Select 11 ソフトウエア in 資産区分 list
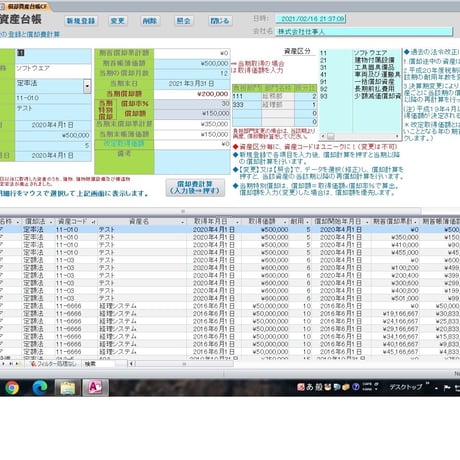This screenshot has height=460, width=460. point(360,53)
